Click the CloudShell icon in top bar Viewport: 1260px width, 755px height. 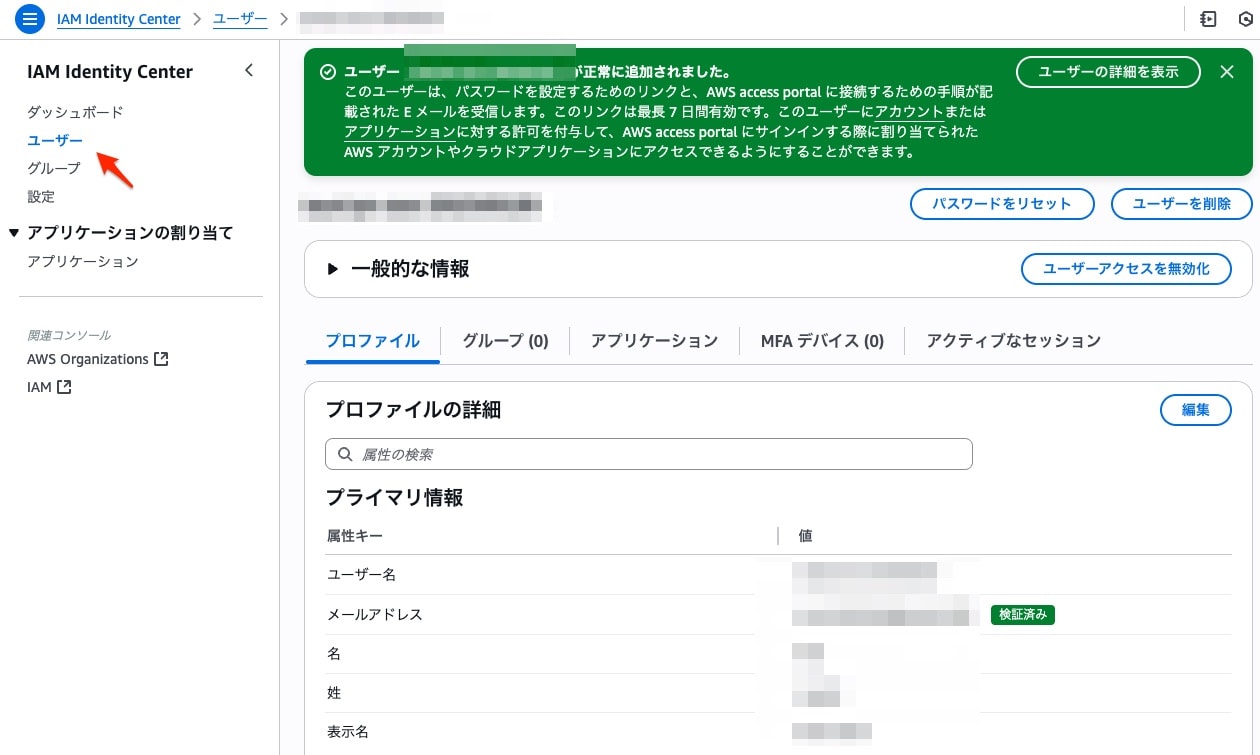click(x=1208, y=19)
